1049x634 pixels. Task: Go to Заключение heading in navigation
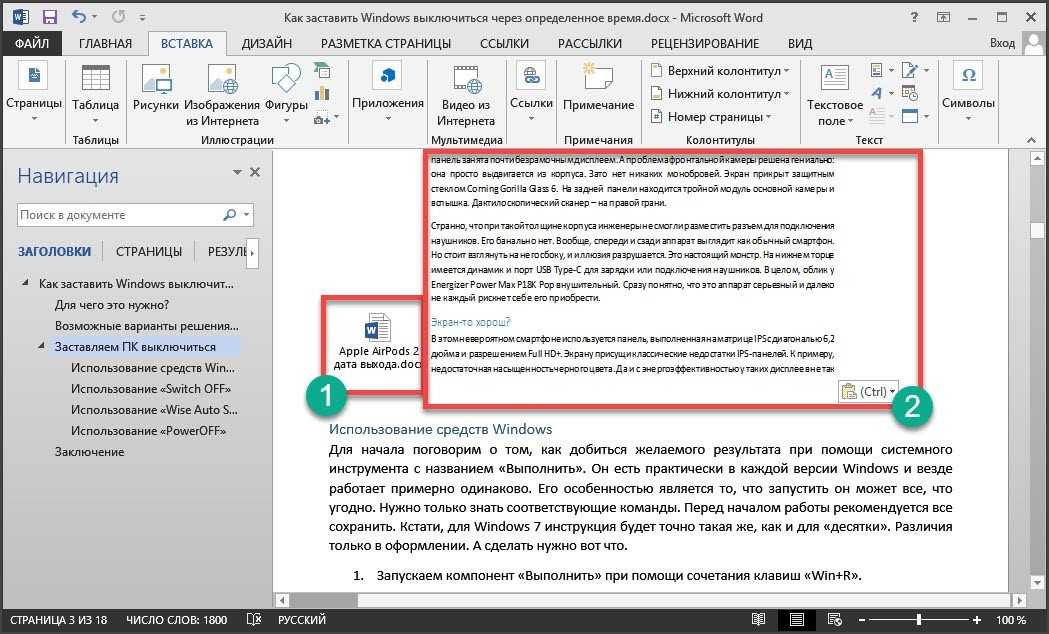(89, 451)
